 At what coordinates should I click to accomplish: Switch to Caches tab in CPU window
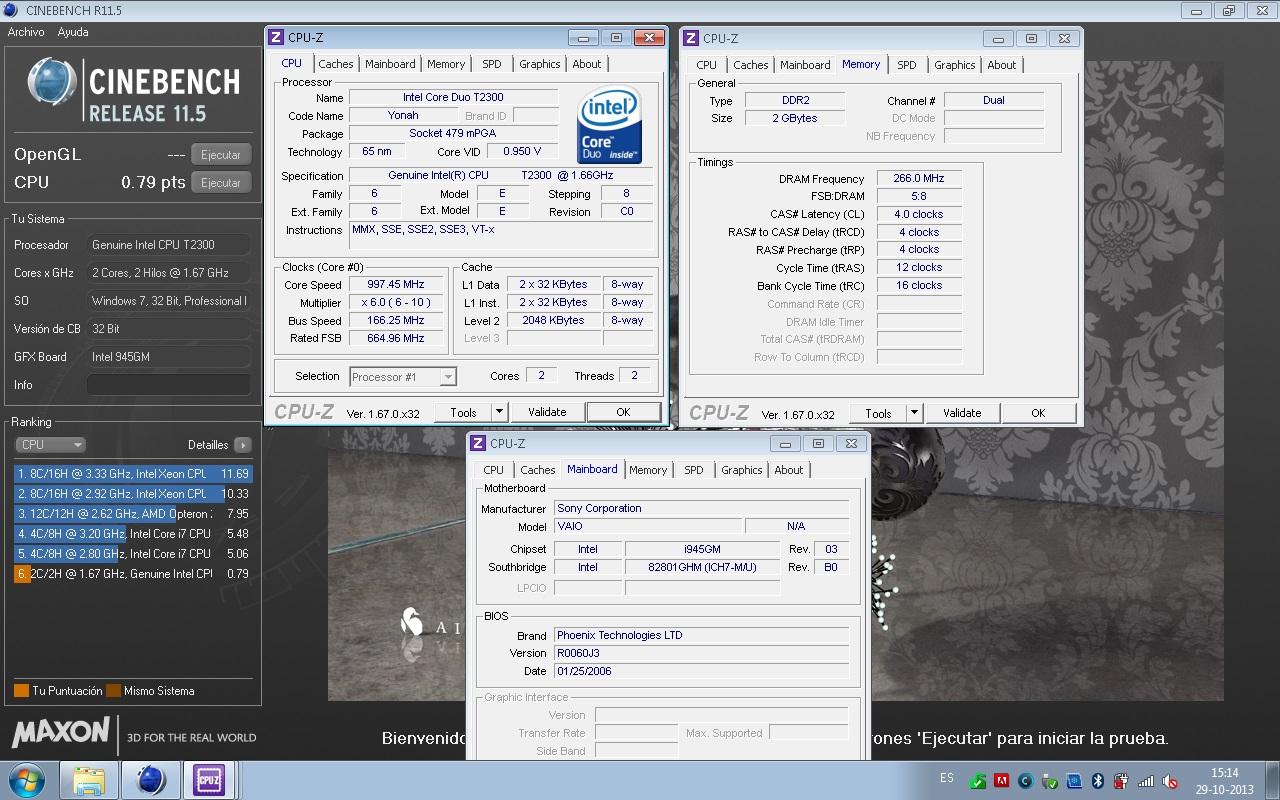(336, 64)
